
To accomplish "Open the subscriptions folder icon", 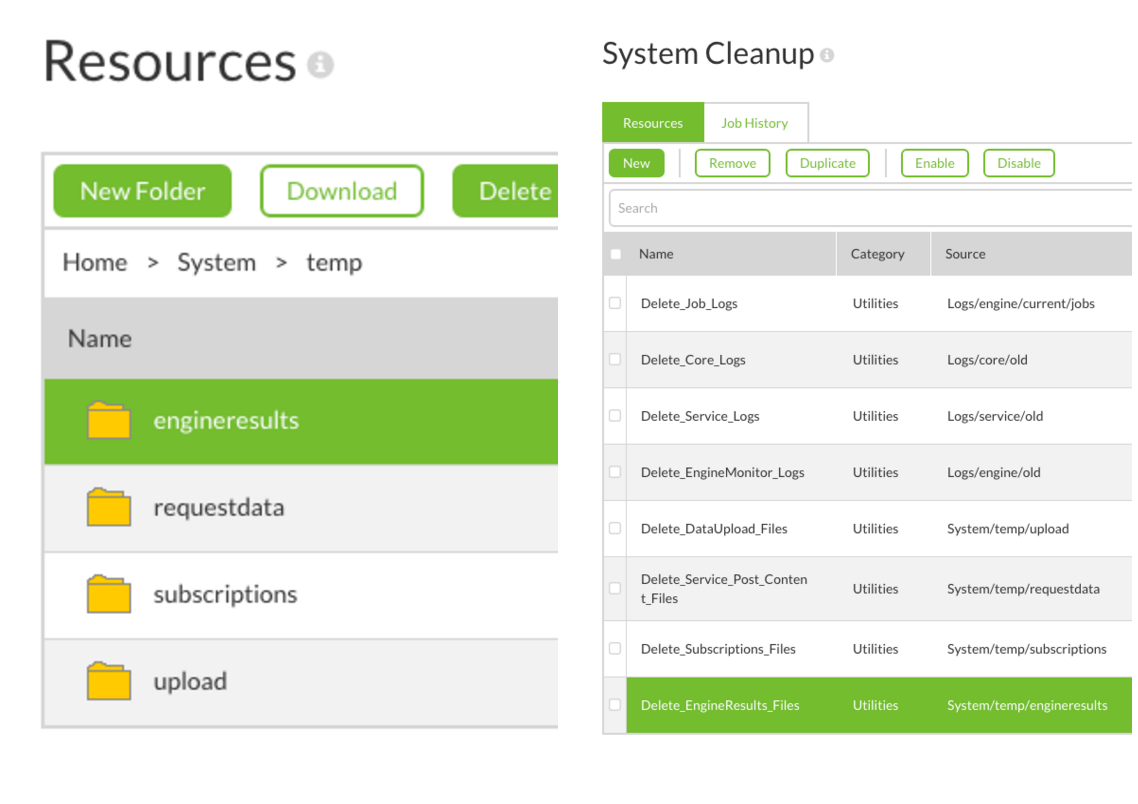I will [109, 595].
